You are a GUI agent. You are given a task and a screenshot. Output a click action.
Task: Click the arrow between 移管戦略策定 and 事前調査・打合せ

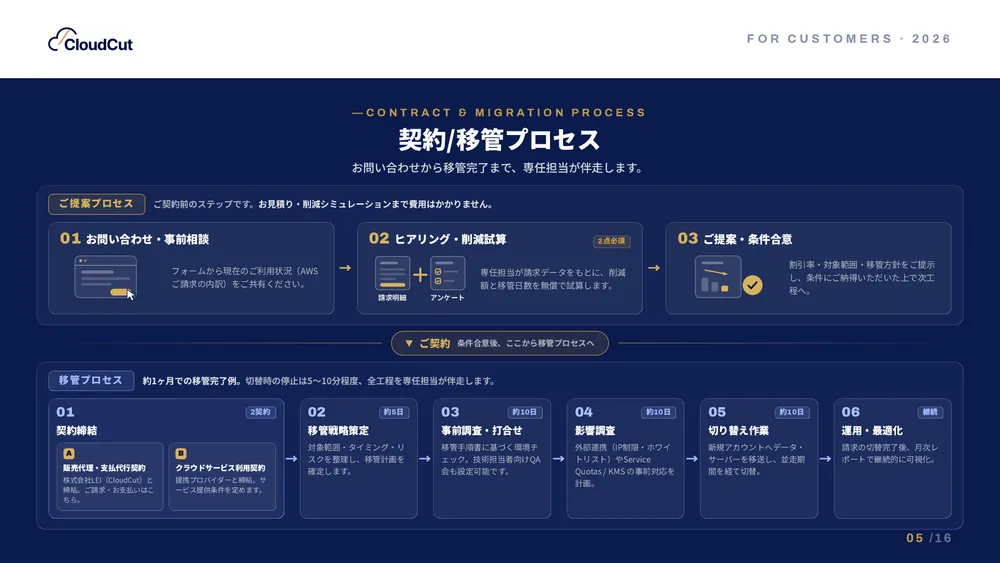click(x=425, y=458)
